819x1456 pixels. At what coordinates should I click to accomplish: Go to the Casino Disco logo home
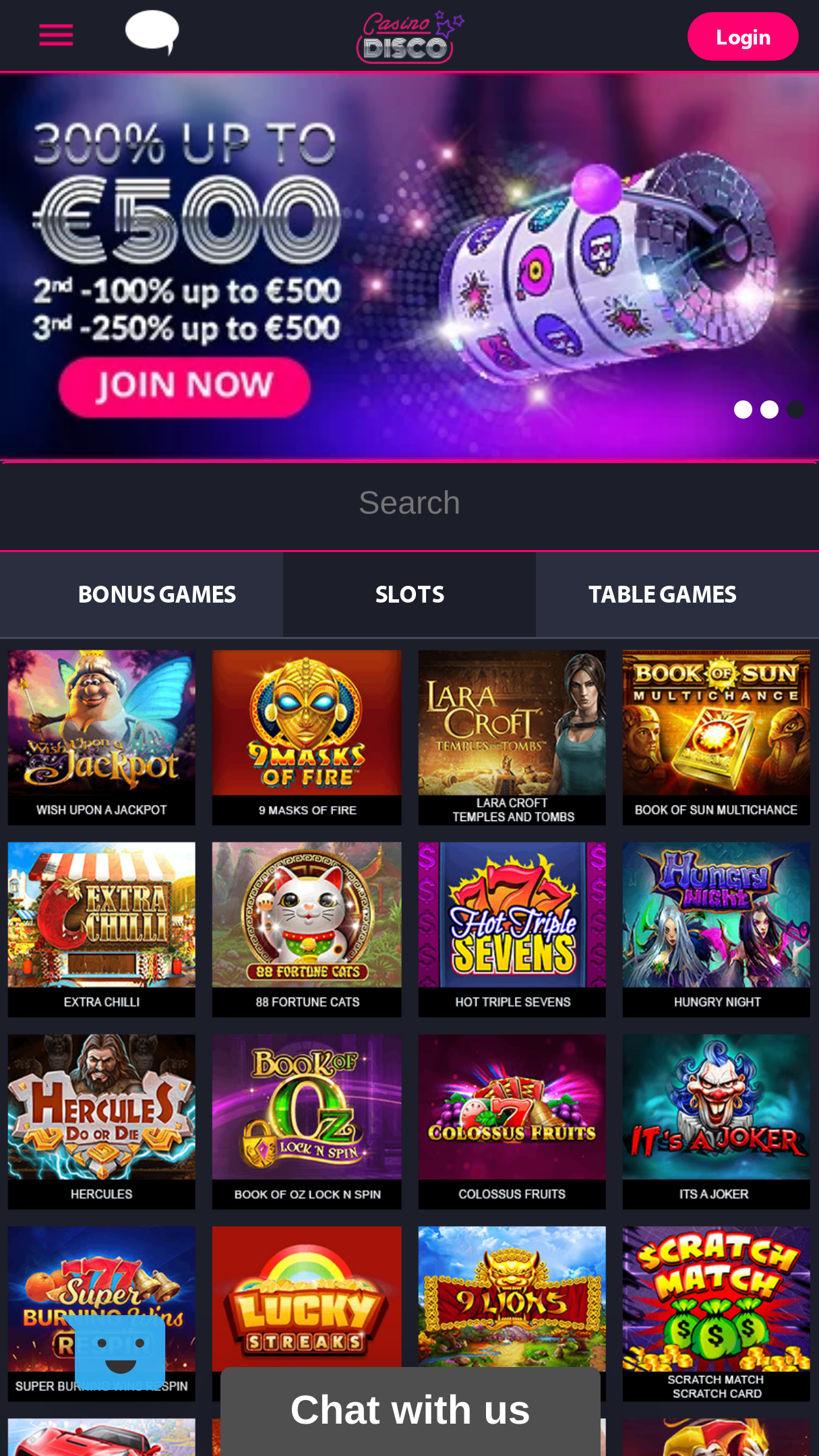[410, 36]
